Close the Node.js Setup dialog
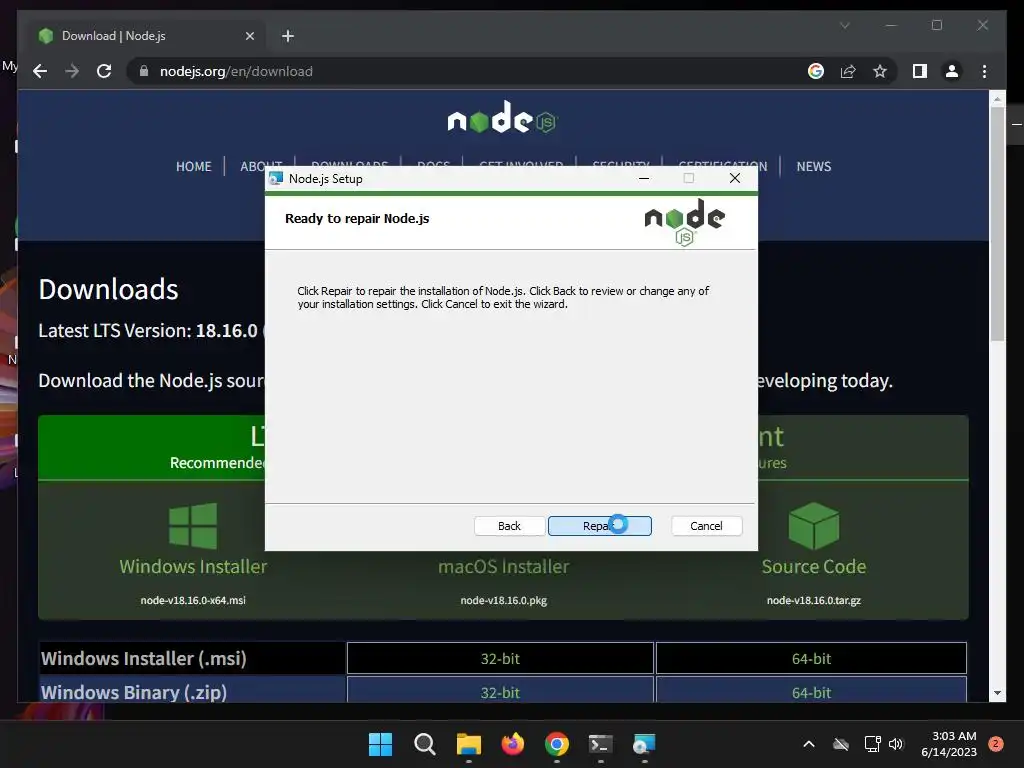The height and width of the screenshot is (768, 1024). pyautogui.click(x=735, y=178)
